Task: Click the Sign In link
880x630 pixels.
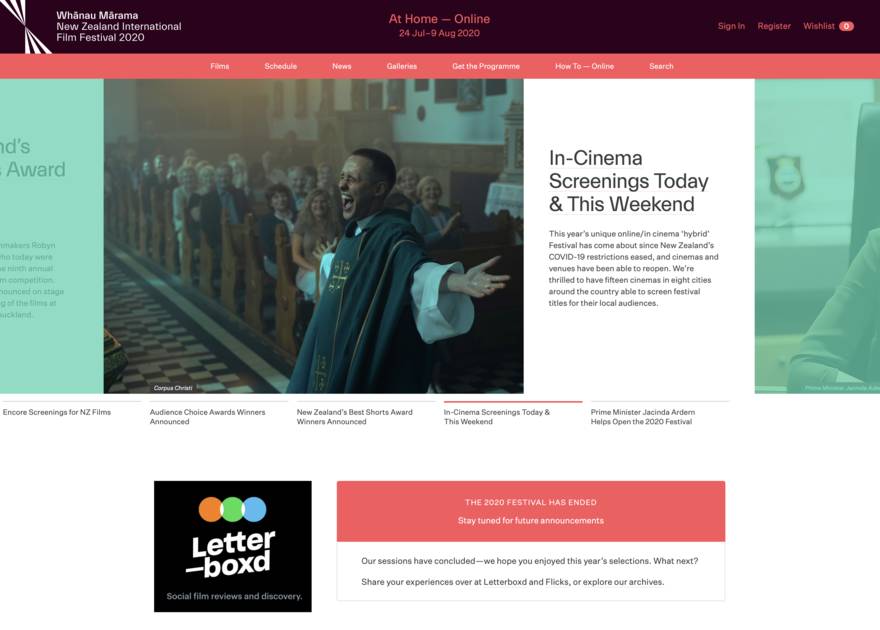Action: 731,26
